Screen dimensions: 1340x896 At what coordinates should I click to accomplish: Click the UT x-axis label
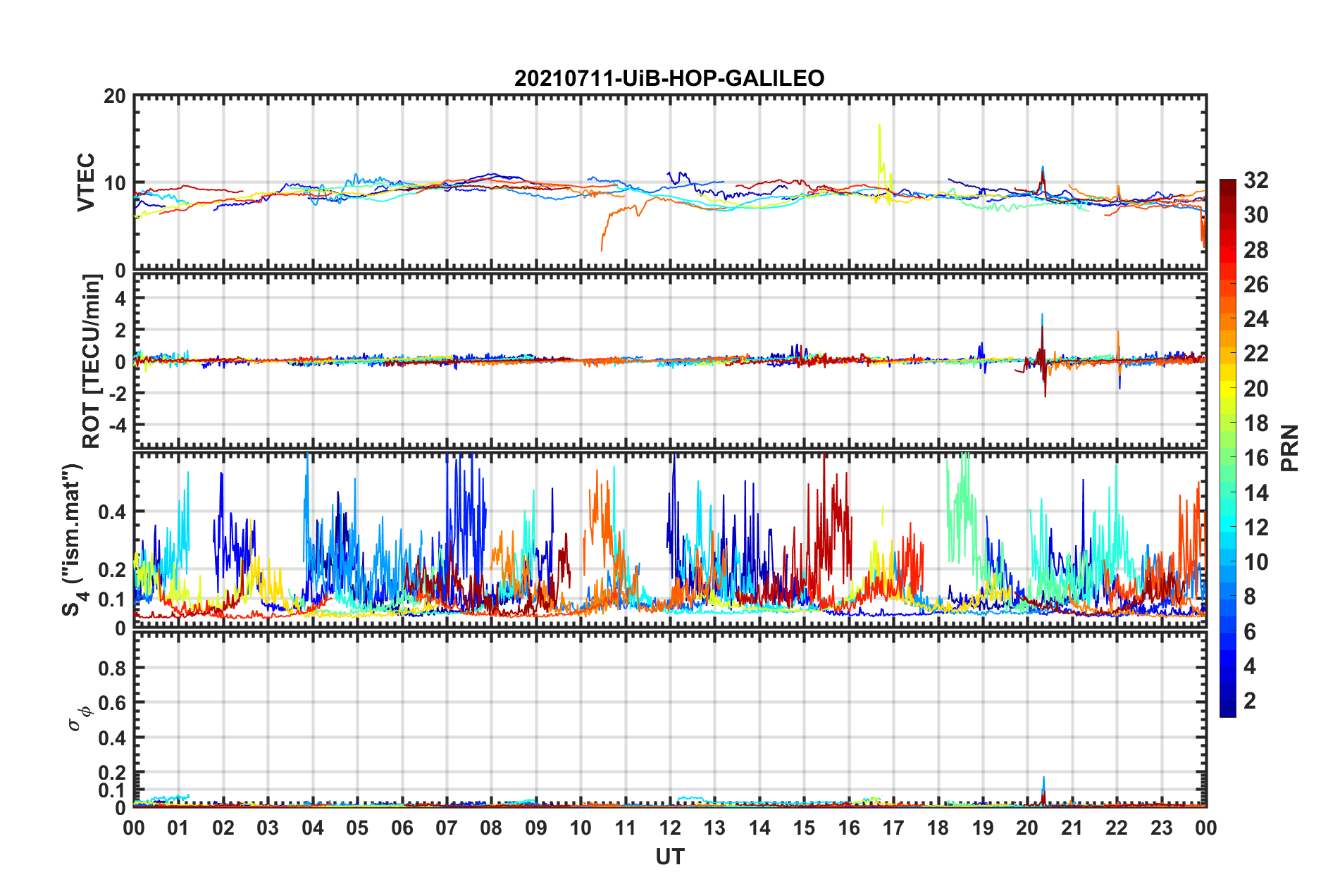670,857
